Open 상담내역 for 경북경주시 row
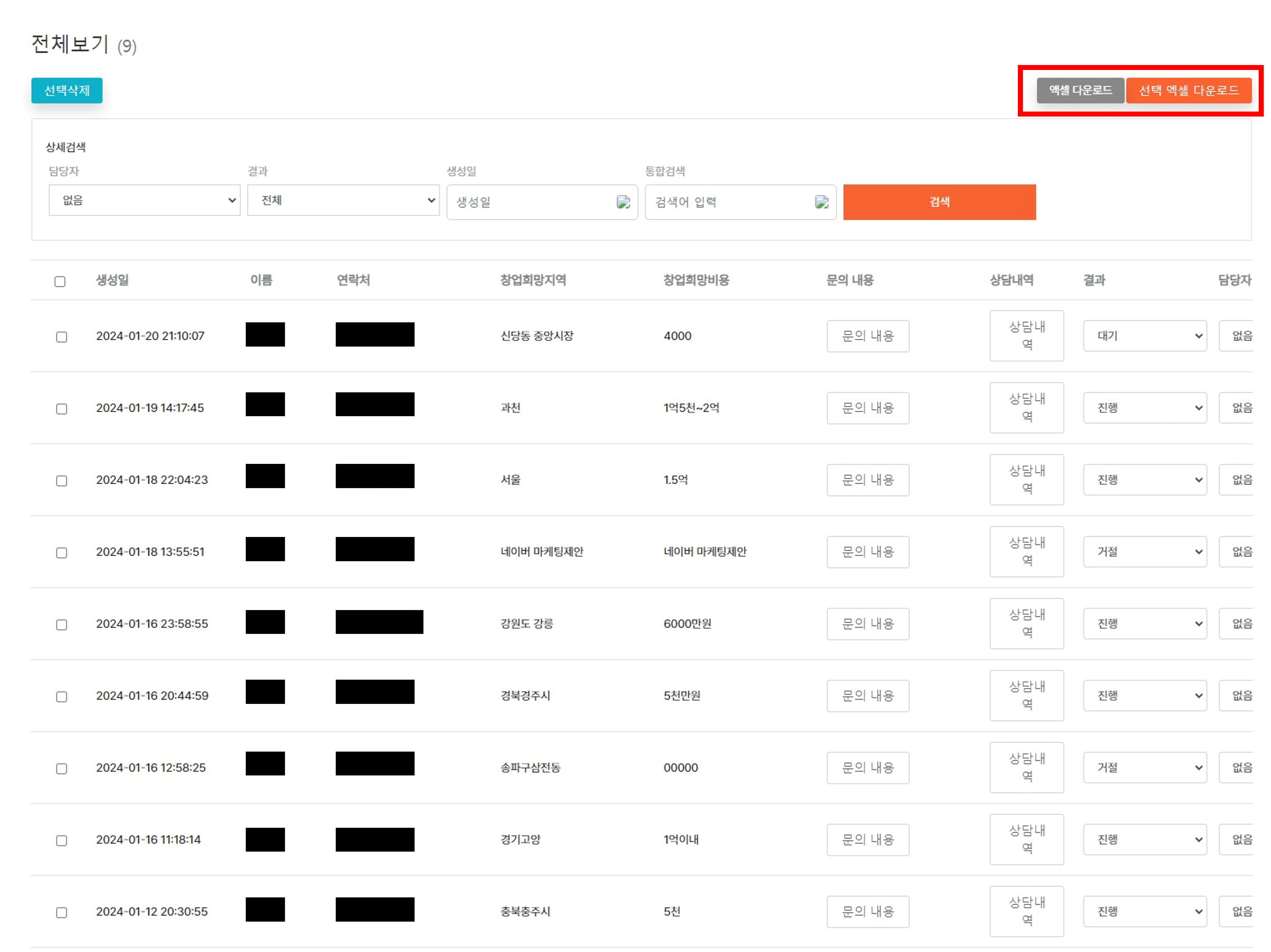Image resolution: width=1271 pixels, height=952 pixels. tap(1026, 695)
